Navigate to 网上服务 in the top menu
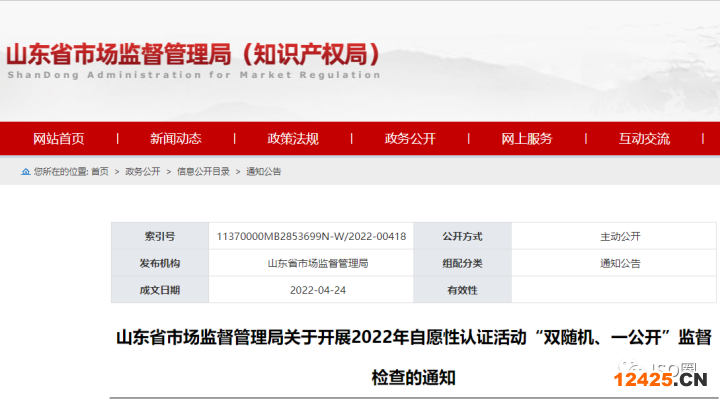 (x=527, y=139)
